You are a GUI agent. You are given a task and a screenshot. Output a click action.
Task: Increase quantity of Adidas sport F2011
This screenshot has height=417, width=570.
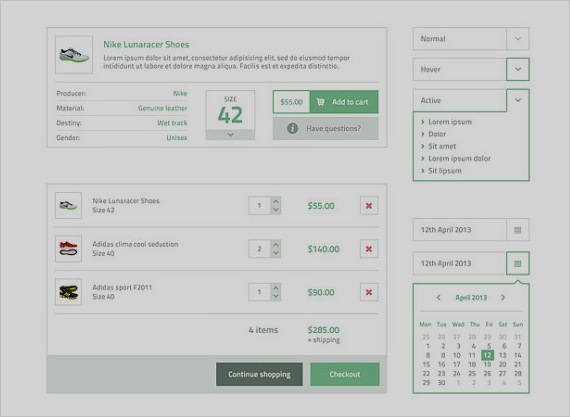click(x=276, y=288)
